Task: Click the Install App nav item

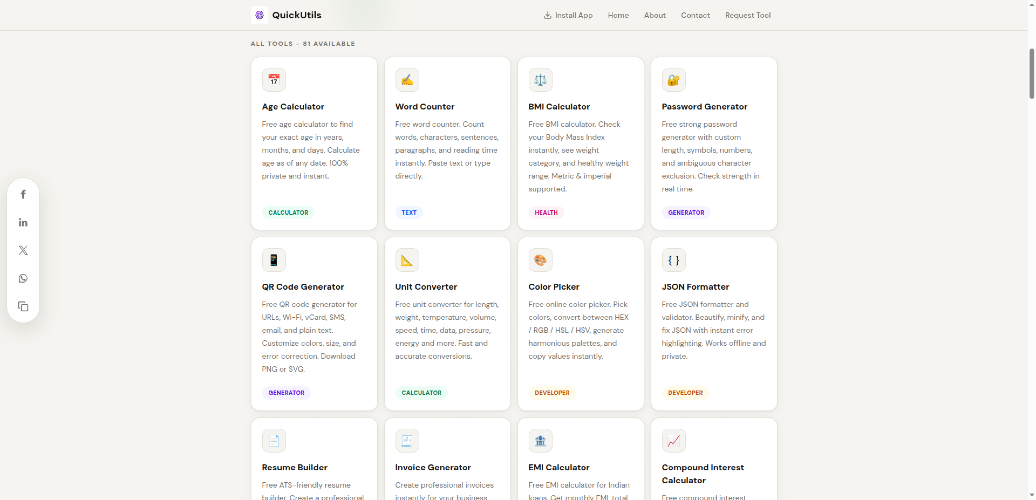Action: tap(568, 15)
